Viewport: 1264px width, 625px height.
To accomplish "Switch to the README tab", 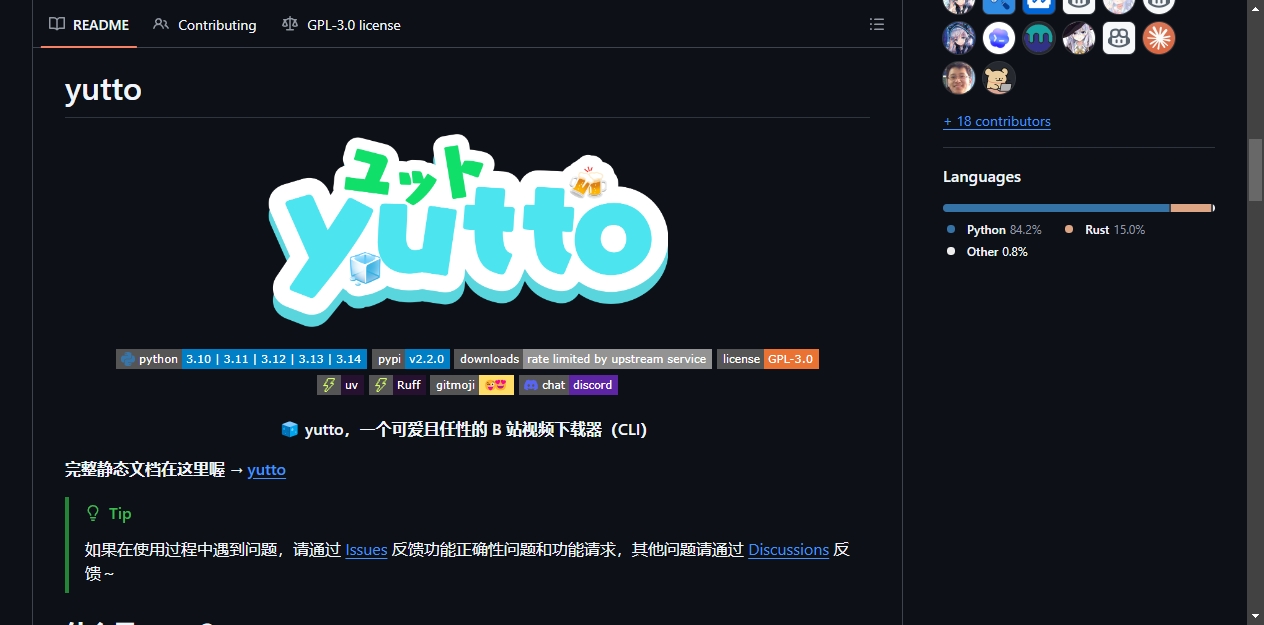I will tap(90, 25).
